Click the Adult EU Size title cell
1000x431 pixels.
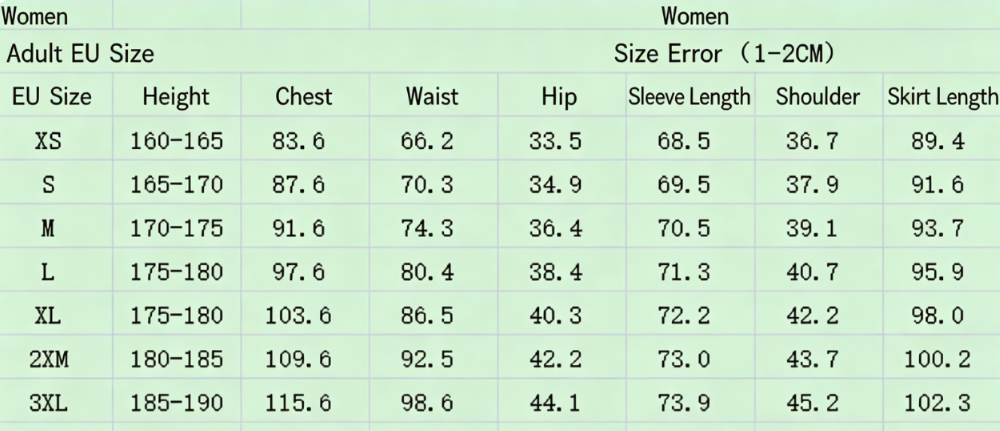click(x=80, y=54)
